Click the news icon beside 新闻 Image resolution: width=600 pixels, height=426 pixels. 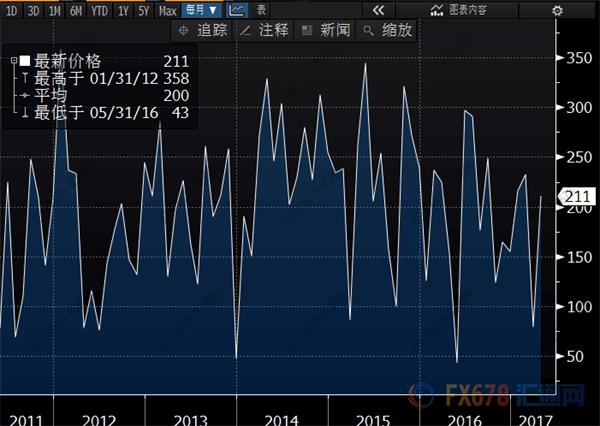tap(307, 31)
